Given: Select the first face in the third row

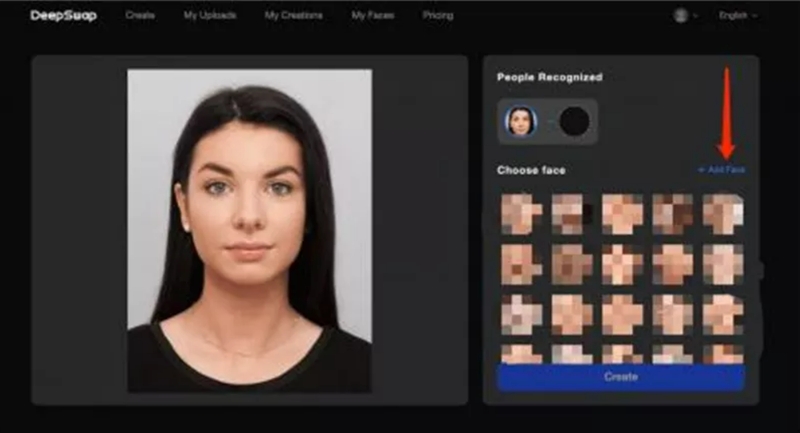Looking at the screenshot, I should click(521, 315).
